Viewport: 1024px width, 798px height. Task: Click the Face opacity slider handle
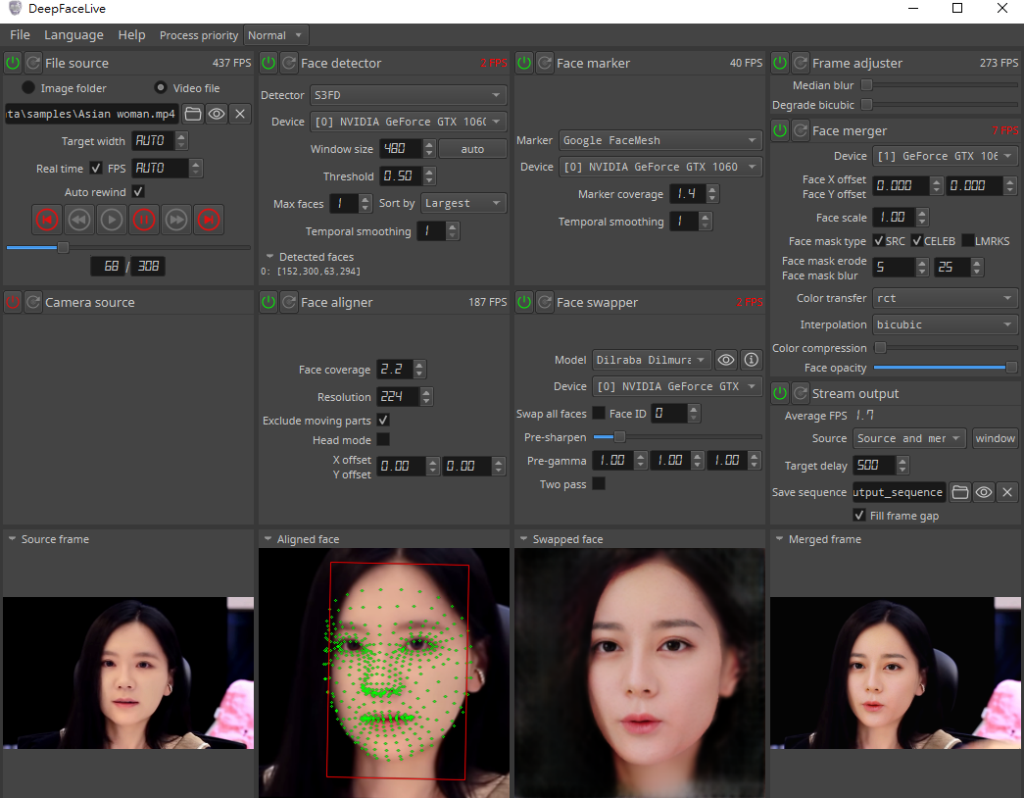tap(1011, 368)
